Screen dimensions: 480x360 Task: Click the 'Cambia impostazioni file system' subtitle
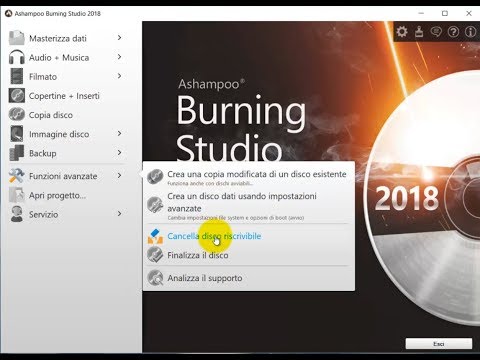click(236, 218)
